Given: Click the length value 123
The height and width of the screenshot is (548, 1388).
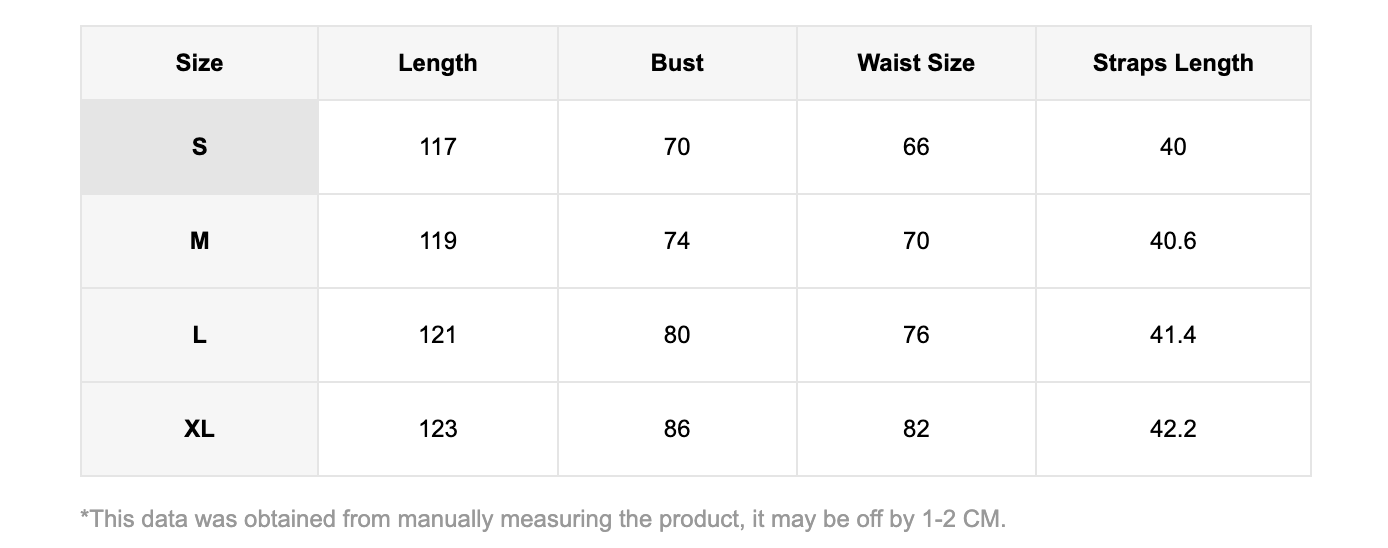Looking at the screenshot, I should coord(438,429).
